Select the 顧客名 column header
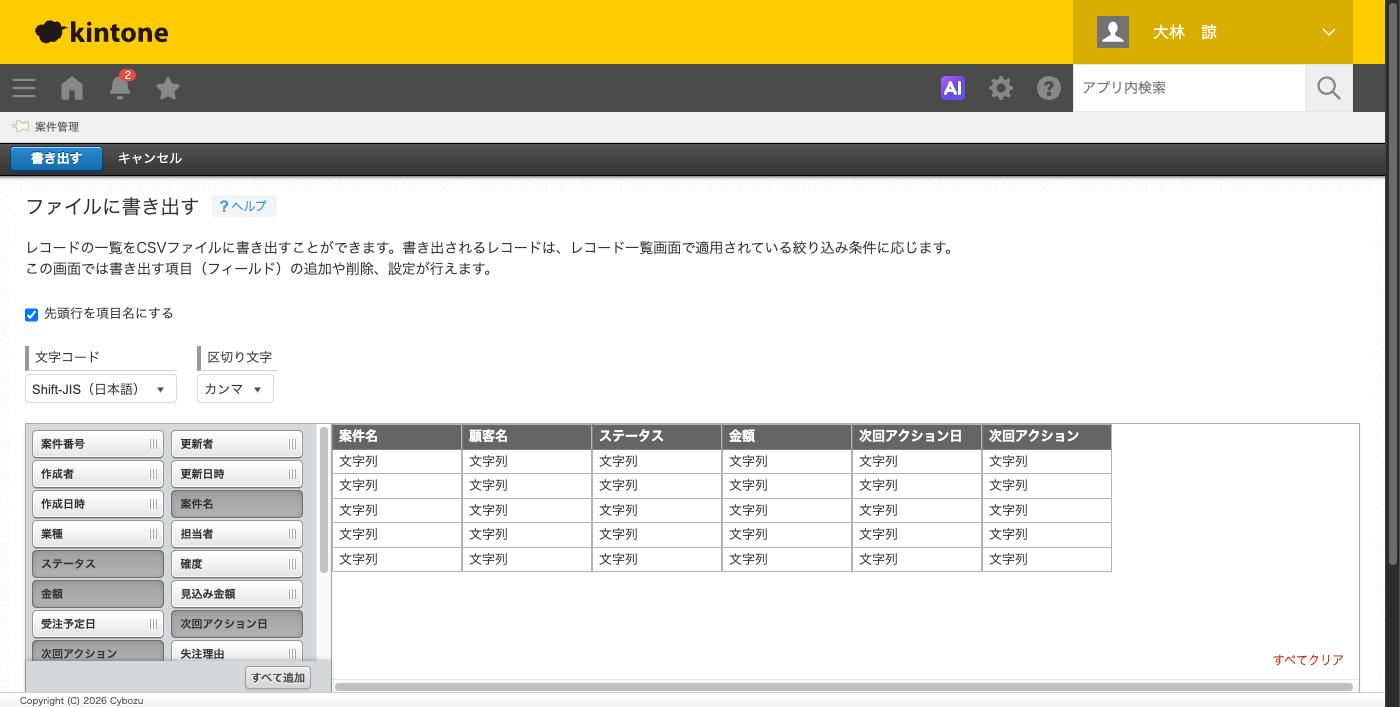Viewport: 1400px width, 707px height. pos(527,436)
